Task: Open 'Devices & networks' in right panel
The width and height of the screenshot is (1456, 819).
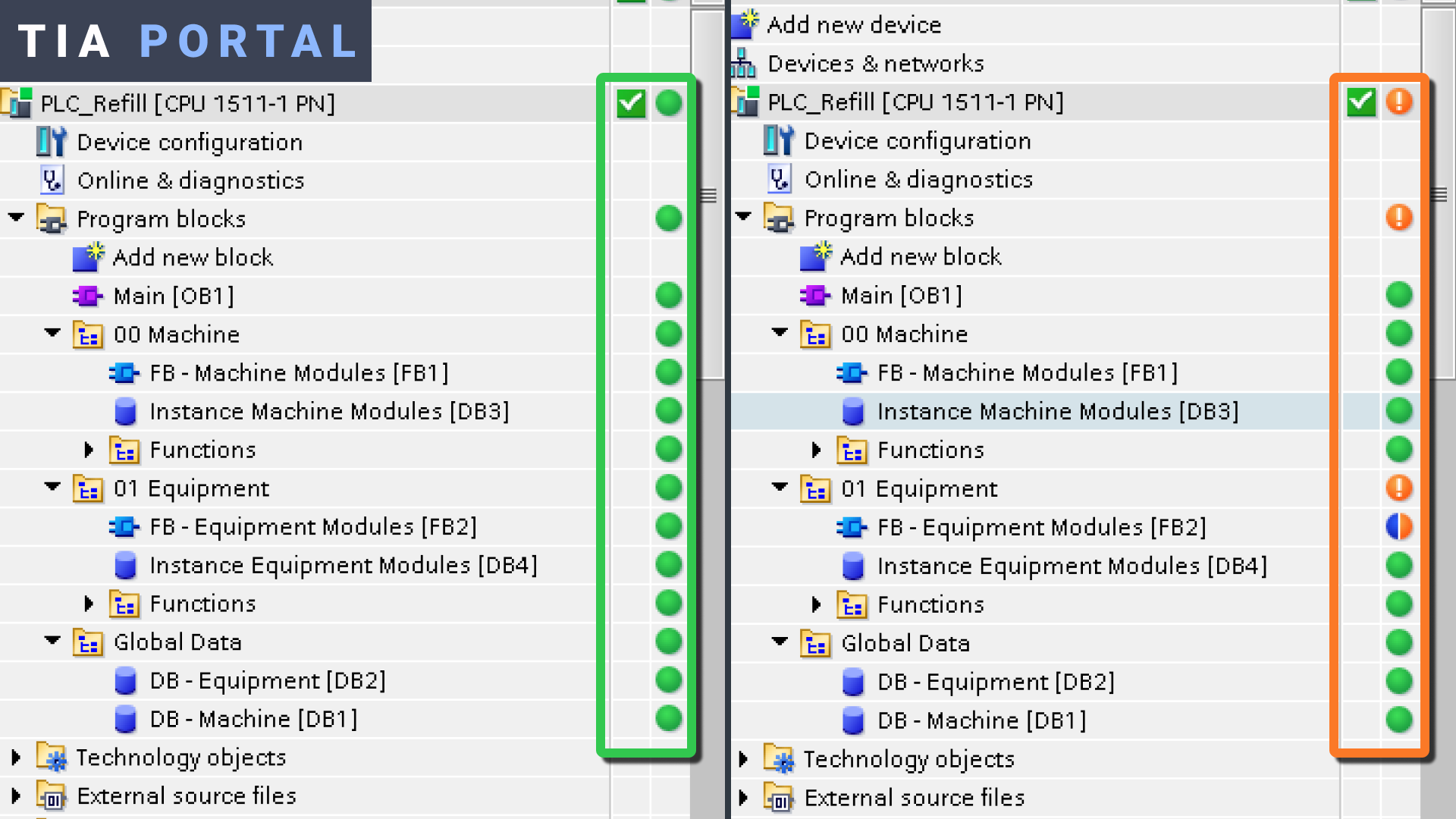Action: (x=876, y=64)
